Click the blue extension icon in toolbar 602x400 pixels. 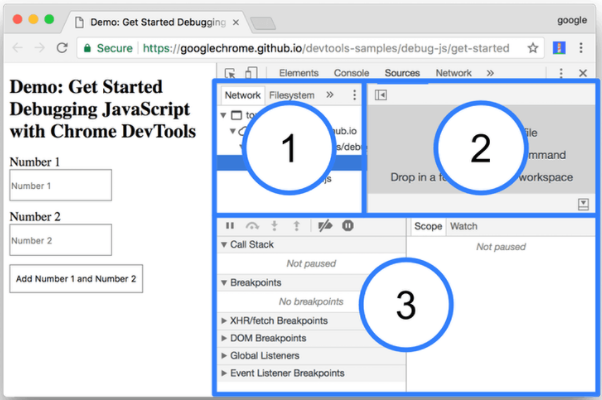tap(559, 48)
